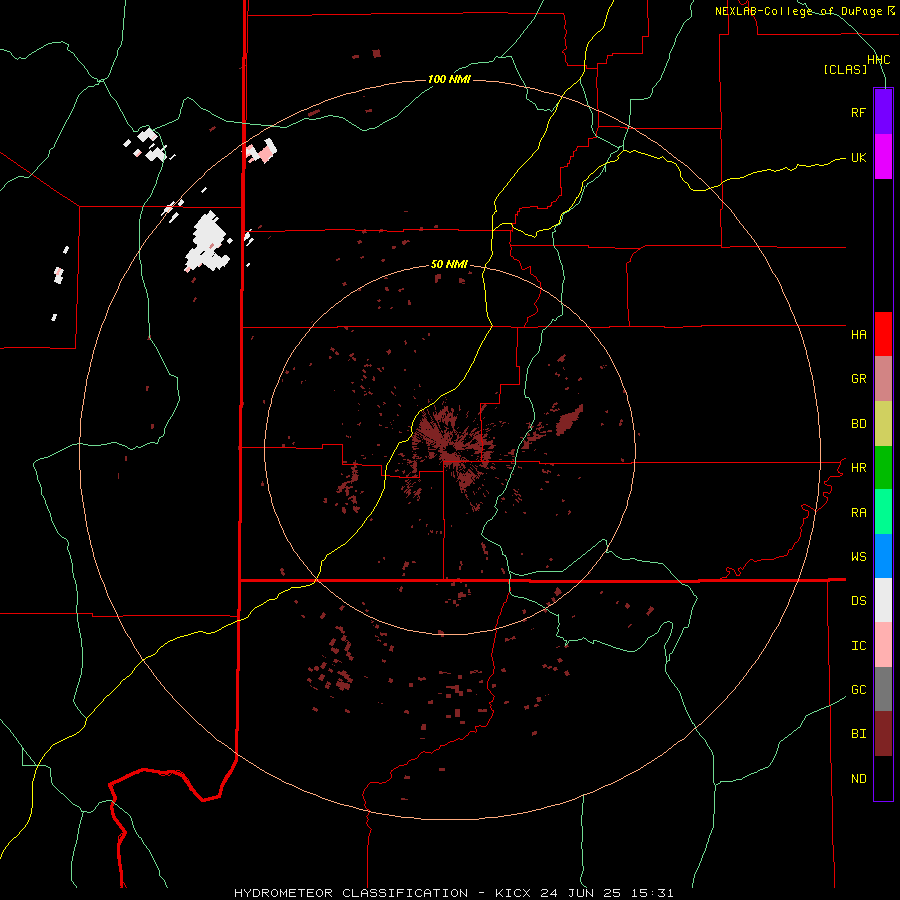
Task: Click the RF purple legend swatch
Action: pyautogui.click(x=883, y=112)
